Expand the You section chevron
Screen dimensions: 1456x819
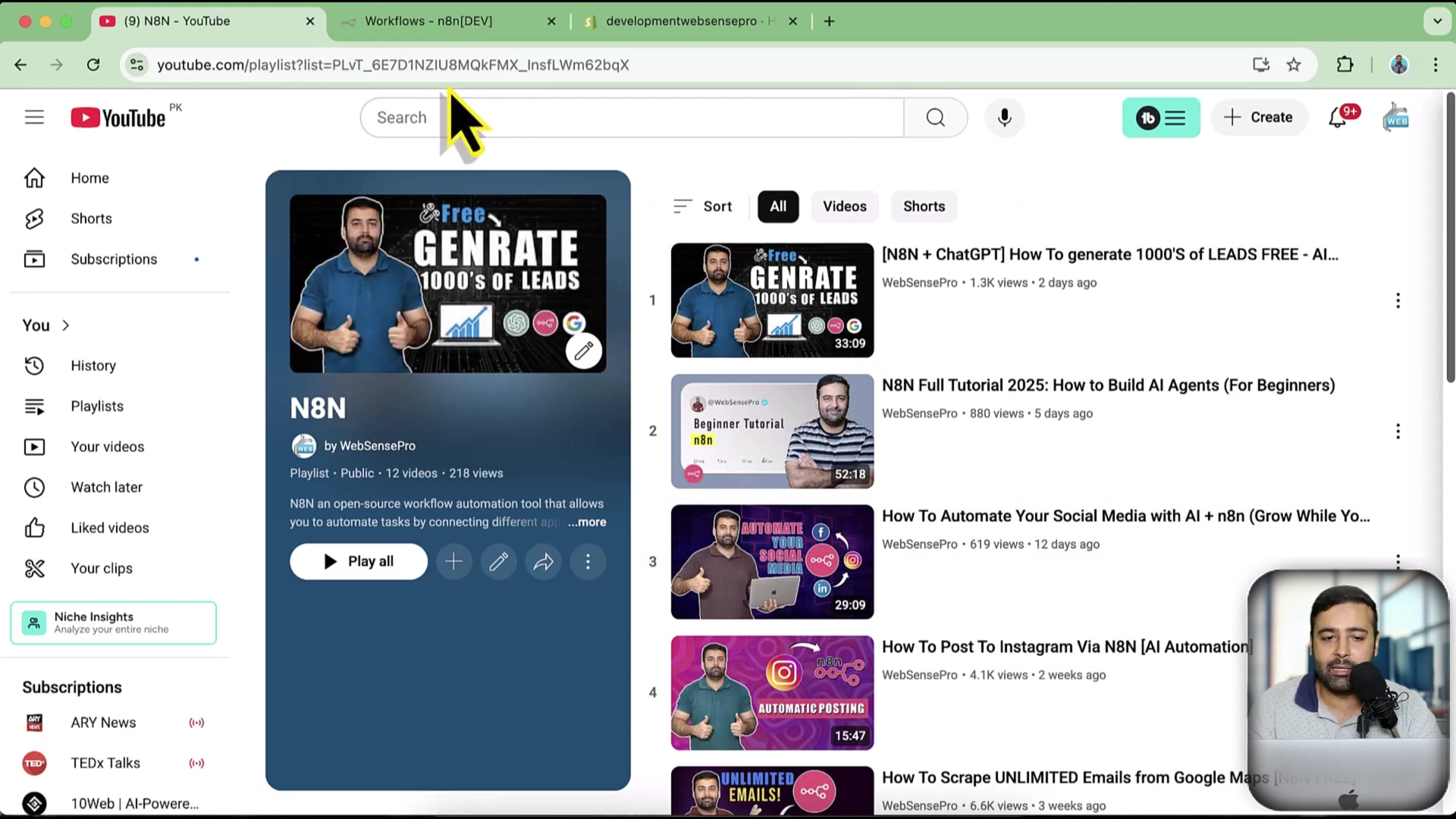click(66, 325)
